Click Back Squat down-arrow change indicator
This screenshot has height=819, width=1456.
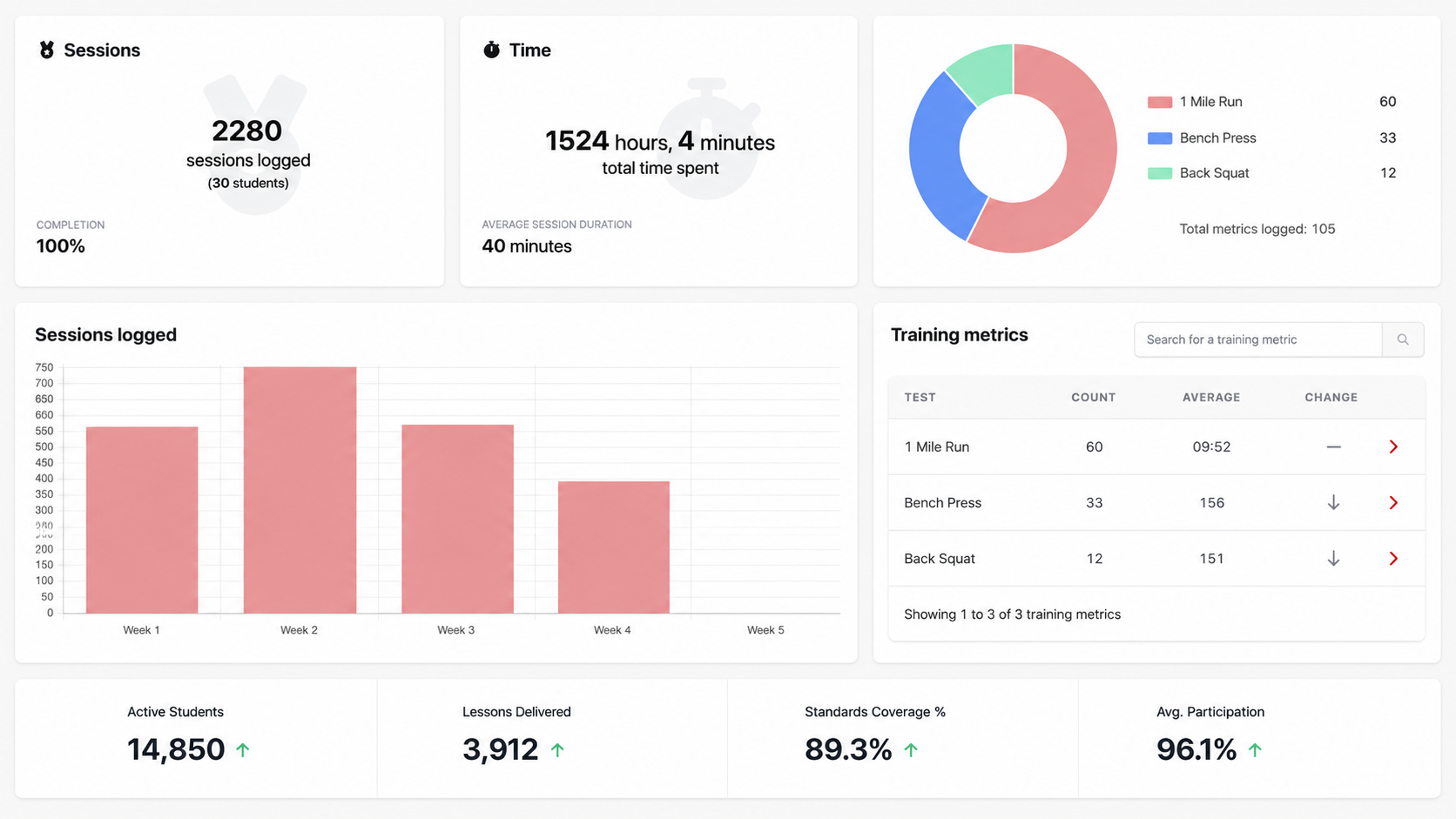click(1333, 558)
